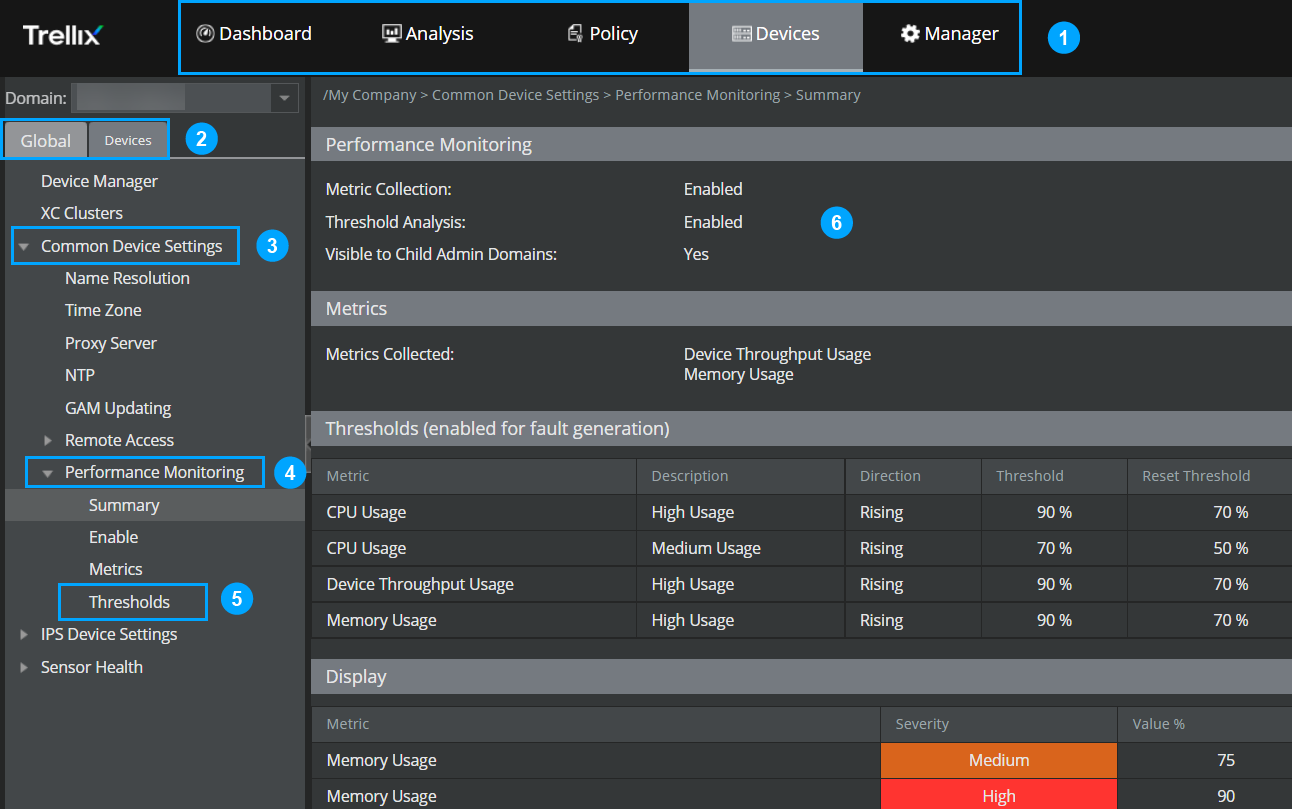
Task: Switch to the Global tab
Action: point(46,141)
